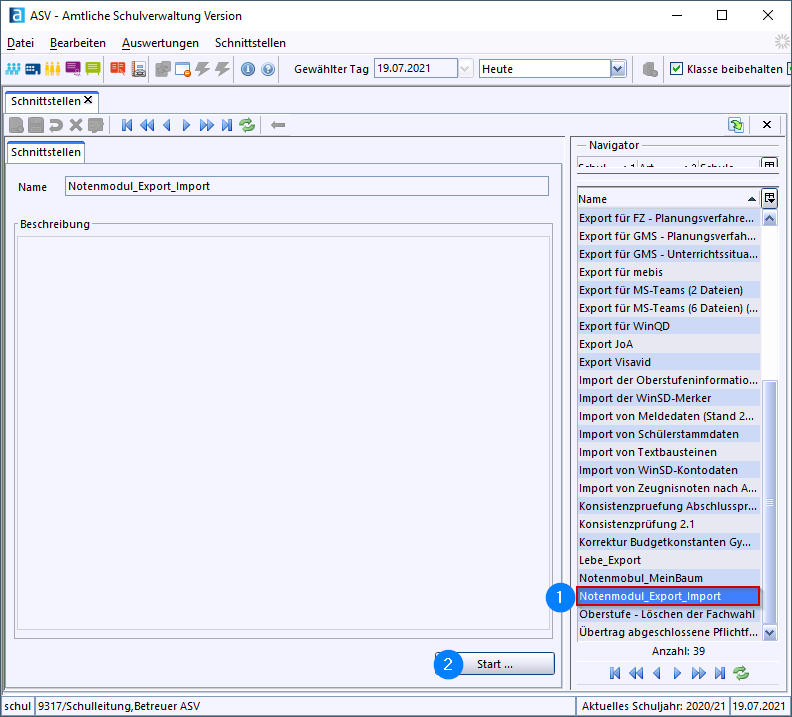Select Export für mebis in Navigator

[x=668, y=272]
